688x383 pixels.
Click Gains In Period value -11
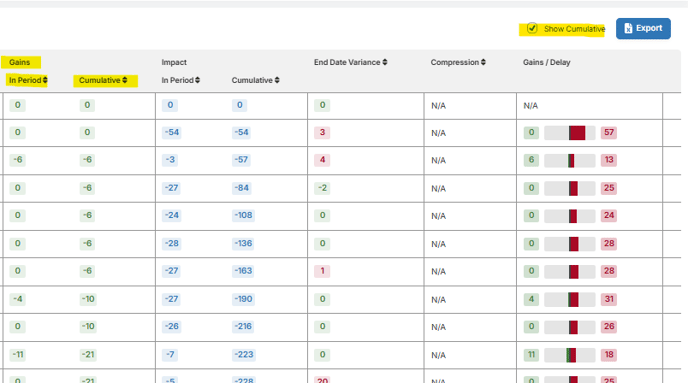point(18,354)
